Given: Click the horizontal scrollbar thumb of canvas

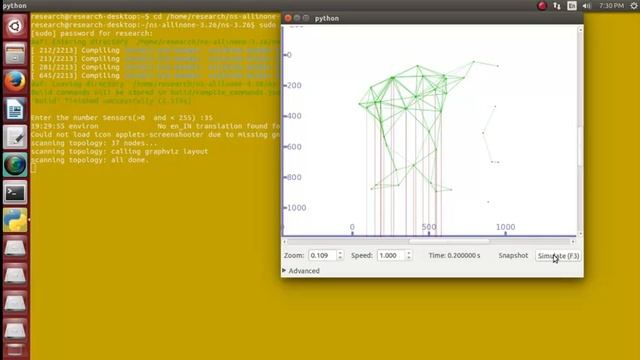Looking at the screenshot, I should tap(449, 242).
